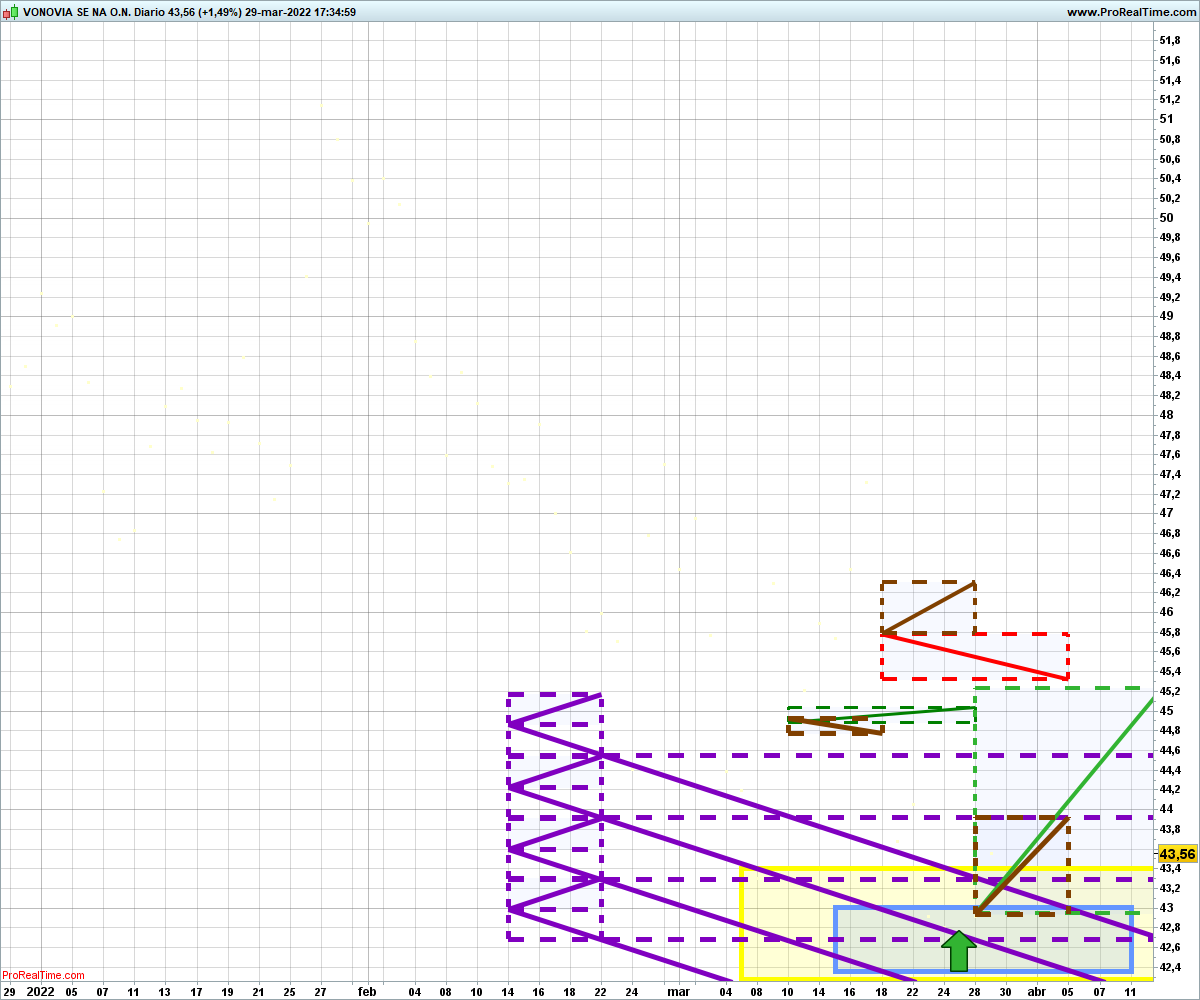Click the VONOVIA SE NA O.N. title text
The image size is (1200, 1000).
[75, 12]
